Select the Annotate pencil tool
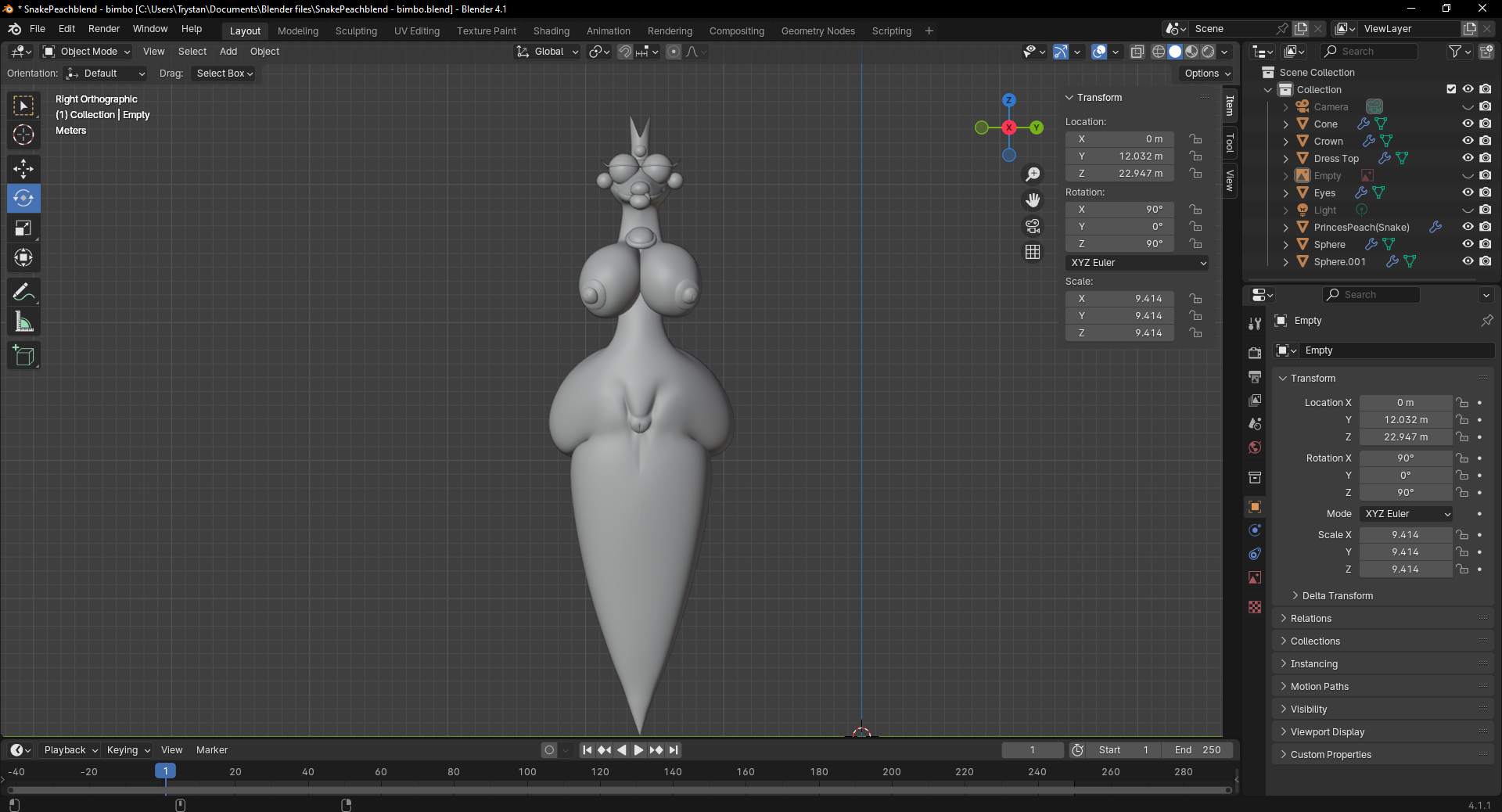This screenshot has width=1502, height=812. click(23, 293)
